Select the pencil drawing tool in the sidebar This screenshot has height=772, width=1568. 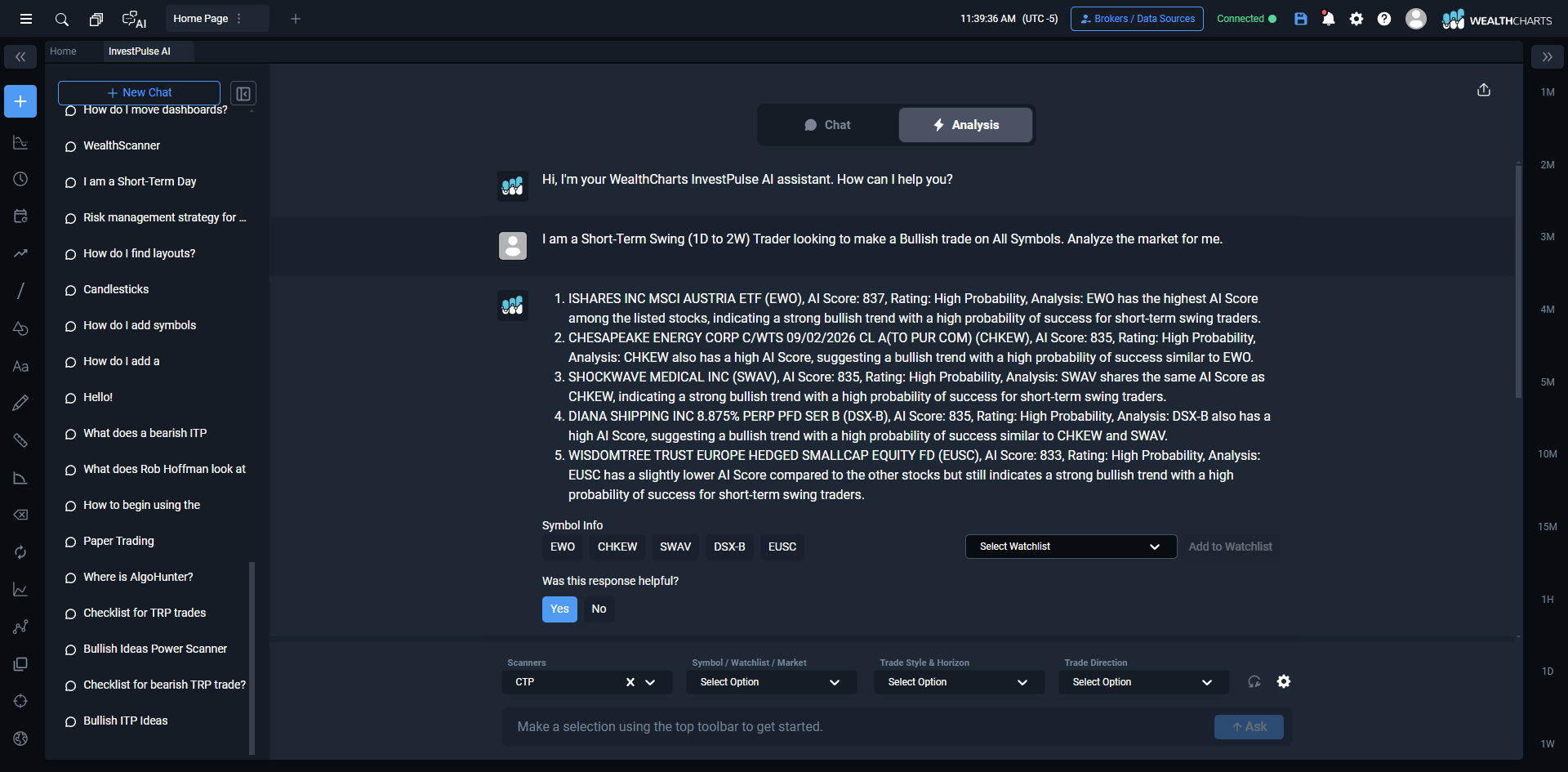pos(20,403)
